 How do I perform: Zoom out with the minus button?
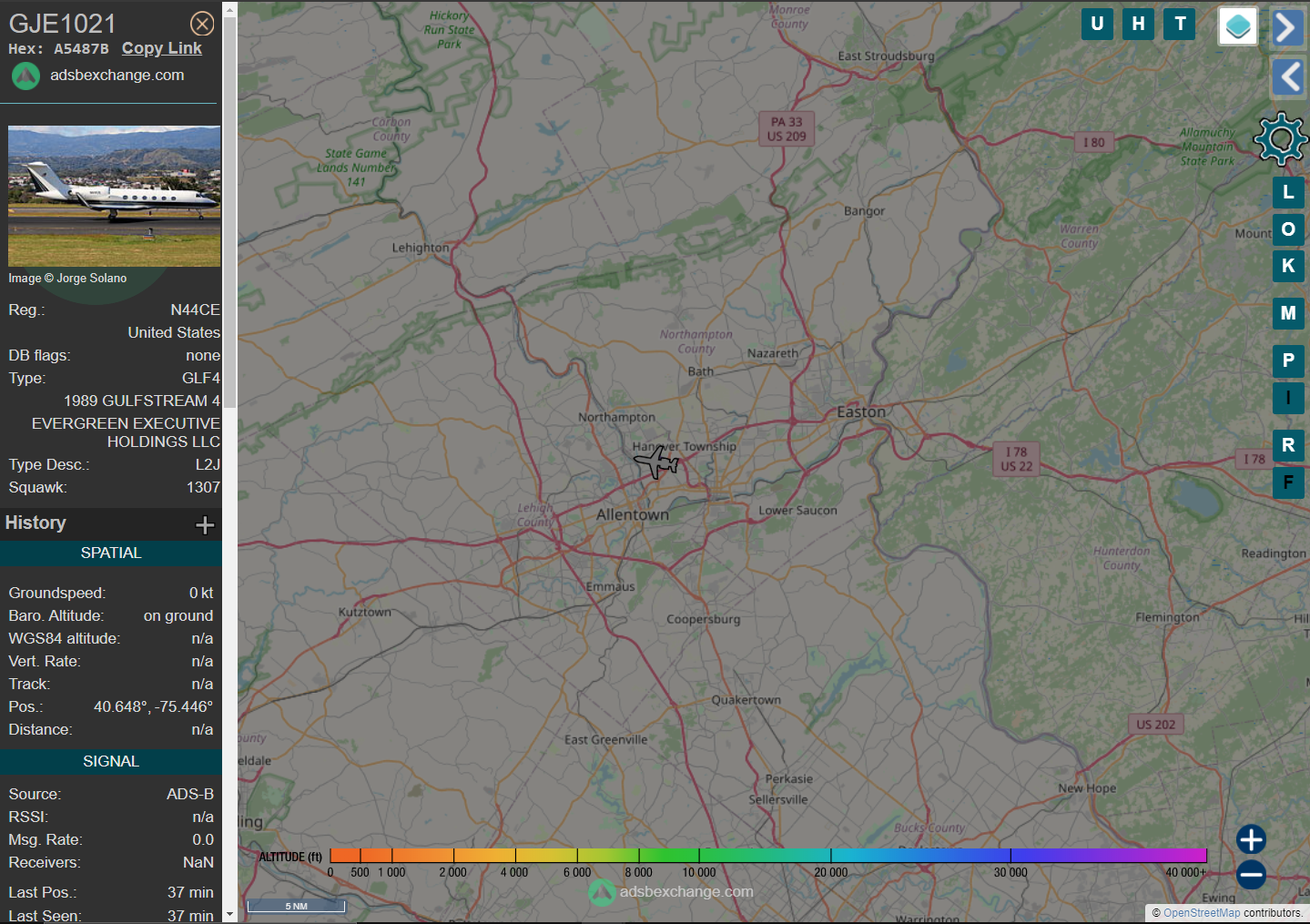click(x=1251, y=875)
